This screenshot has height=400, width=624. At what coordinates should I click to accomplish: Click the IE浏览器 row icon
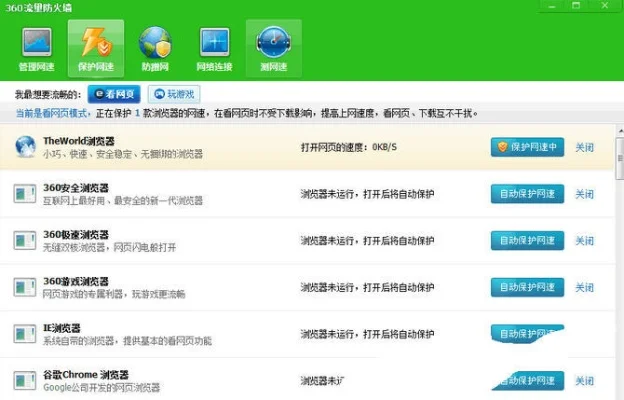coord(25,334)
